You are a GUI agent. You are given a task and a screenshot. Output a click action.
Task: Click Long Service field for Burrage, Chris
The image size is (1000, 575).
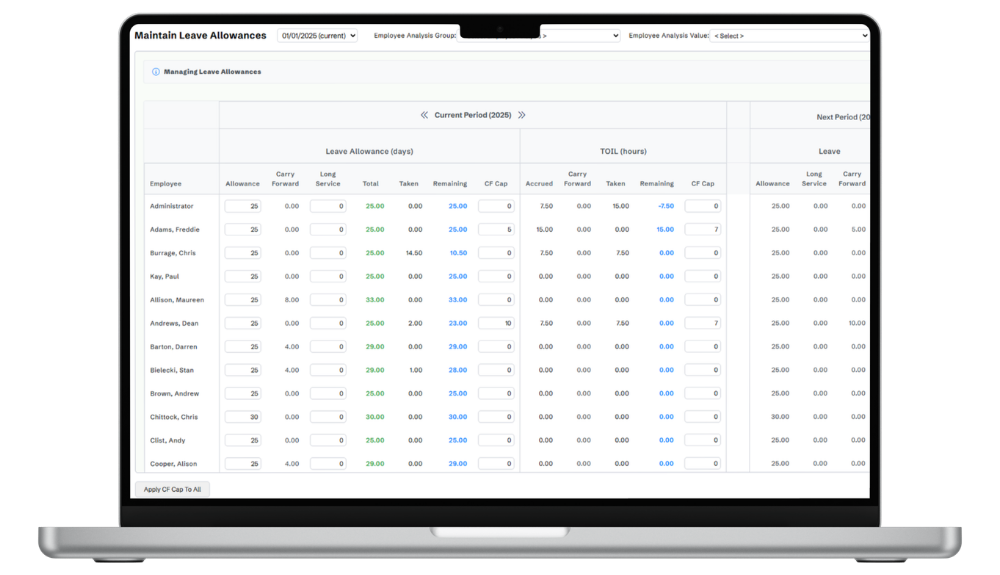tap(328, 253)
